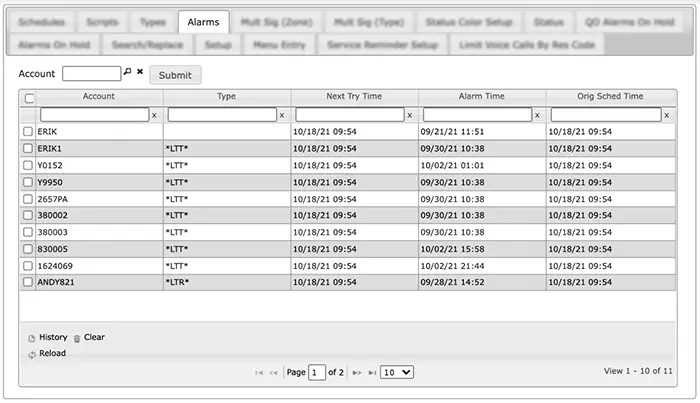The image size is (700, 403).
Task: Check the 830005 row checkbox
Action: (x=28, y=249)
